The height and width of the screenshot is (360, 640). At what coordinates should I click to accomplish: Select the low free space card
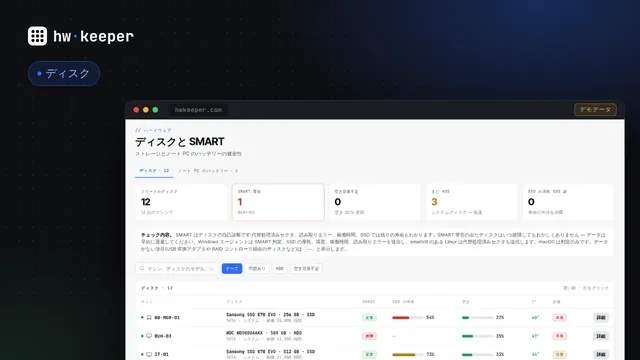375,202
